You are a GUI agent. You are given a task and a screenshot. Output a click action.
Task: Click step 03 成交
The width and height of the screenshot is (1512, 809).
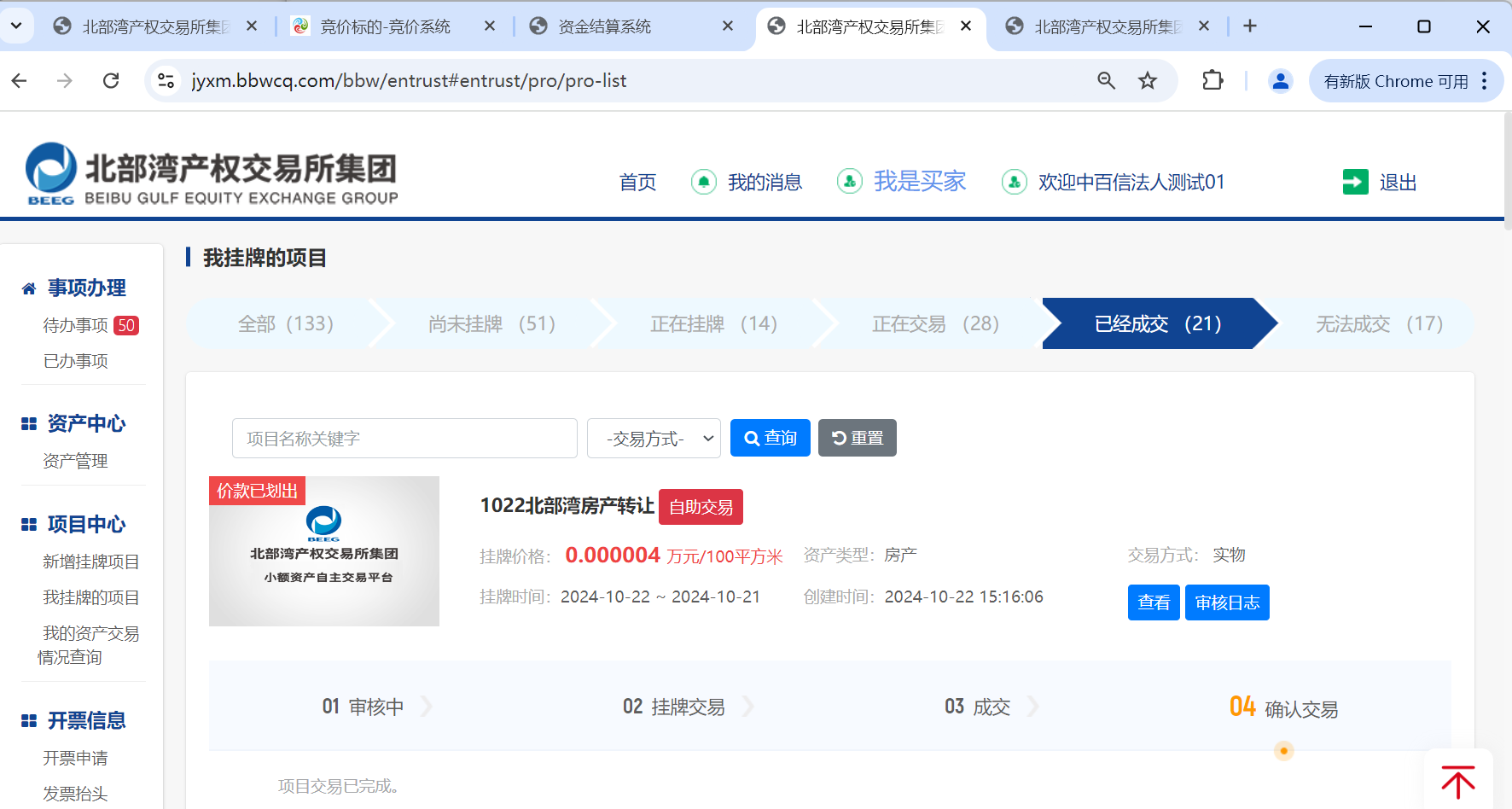(x=977, y=707)
